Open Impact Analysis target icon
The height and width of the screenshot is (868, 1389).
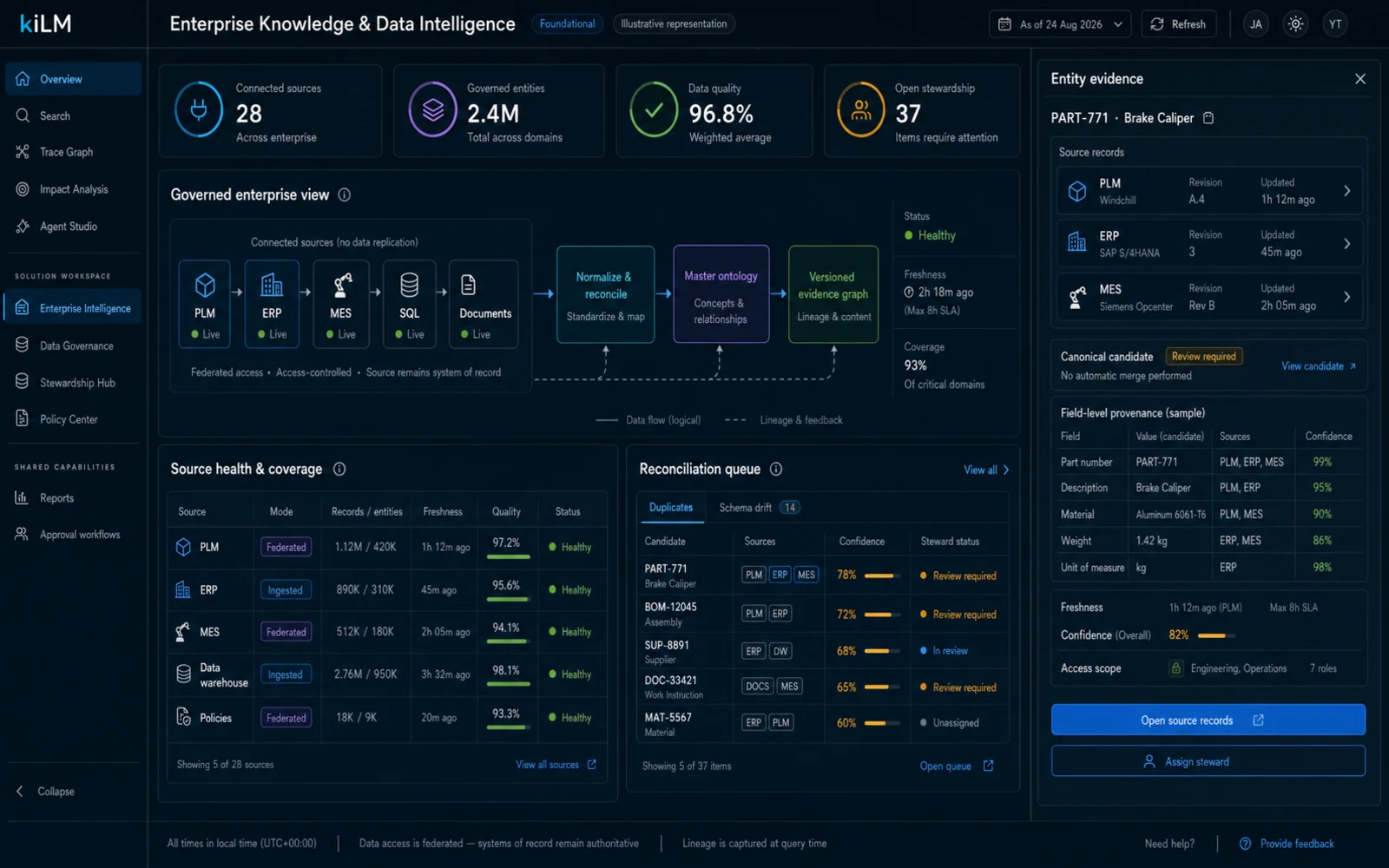23,189
